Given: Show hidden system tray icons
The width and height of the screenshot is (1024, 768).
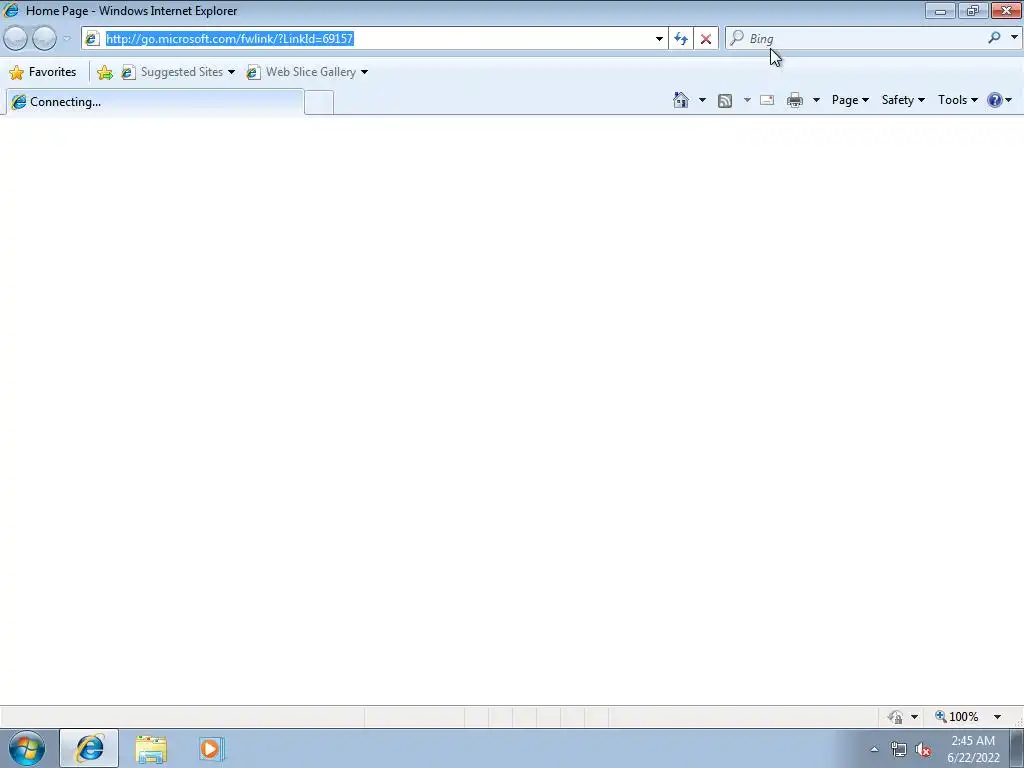Looking at the screenshot, I should 874,749.
